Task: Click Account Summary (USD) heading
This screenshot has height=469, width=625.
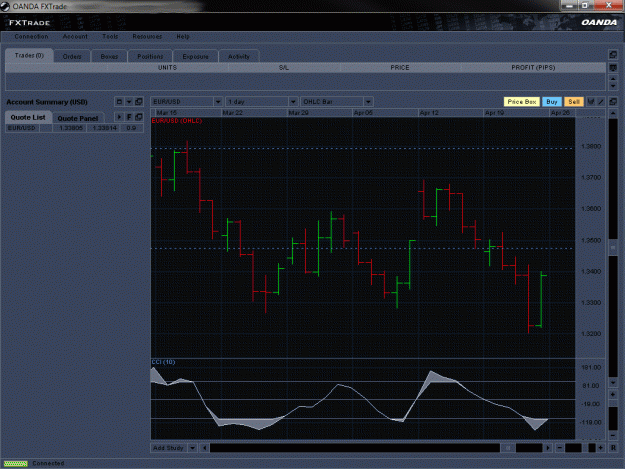Action: [47, 102]
